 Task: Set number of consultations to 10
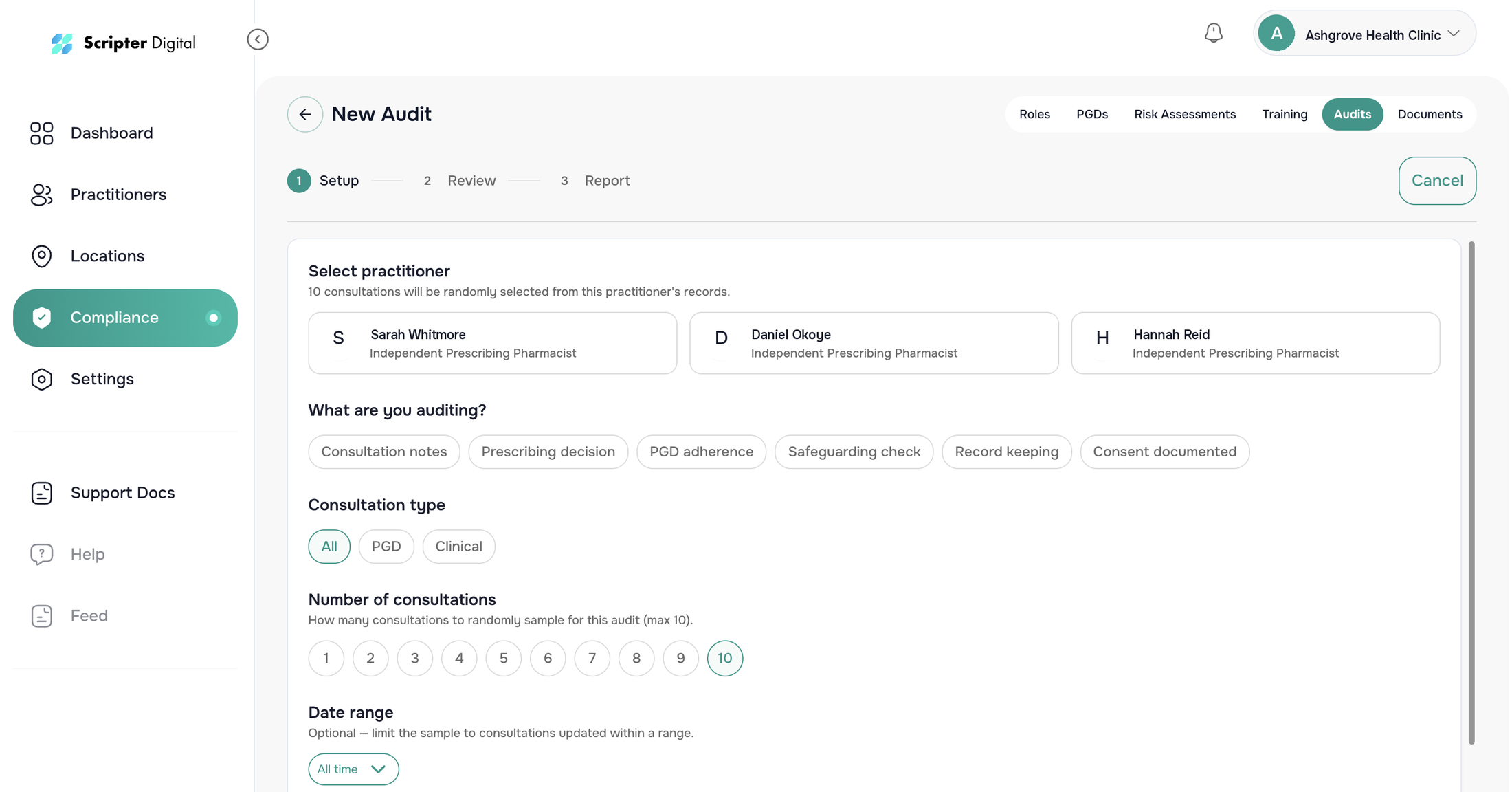725,659
